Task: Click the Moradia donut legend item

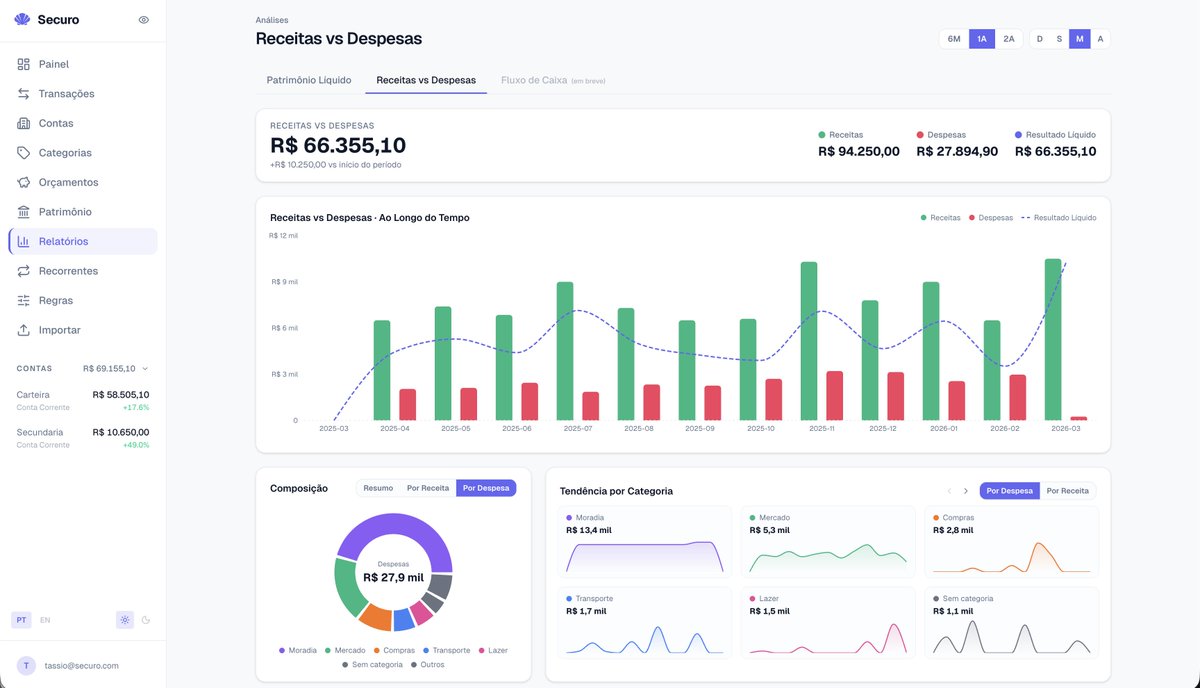Action: pos(298,650)
